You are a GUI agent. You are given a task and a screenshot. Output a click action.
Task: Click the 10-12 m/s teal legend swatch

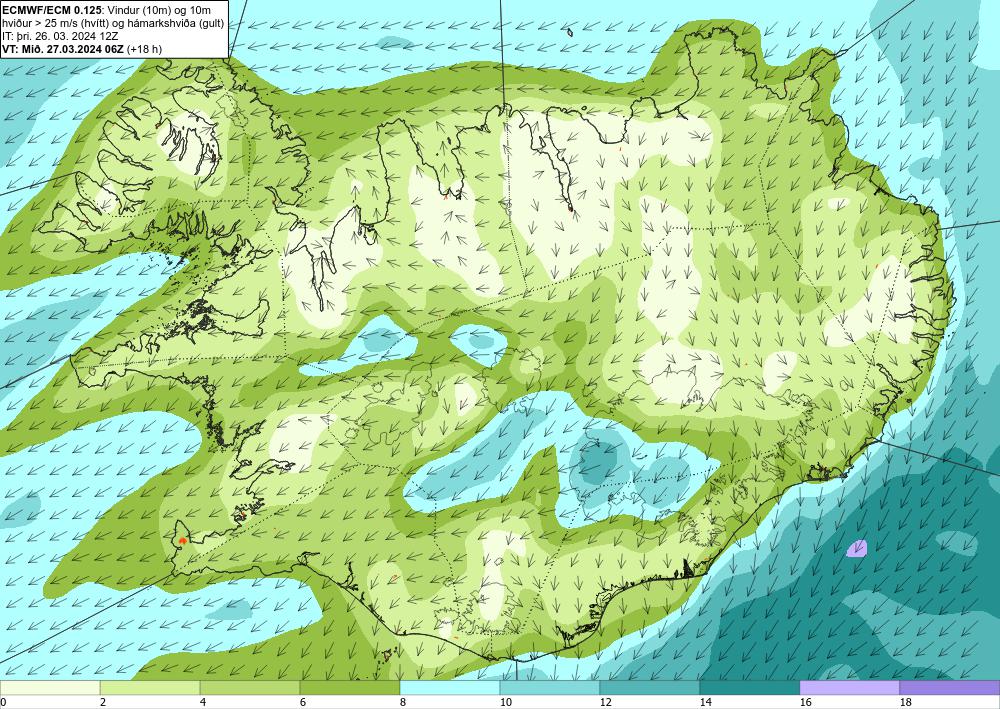click(550, 687)
